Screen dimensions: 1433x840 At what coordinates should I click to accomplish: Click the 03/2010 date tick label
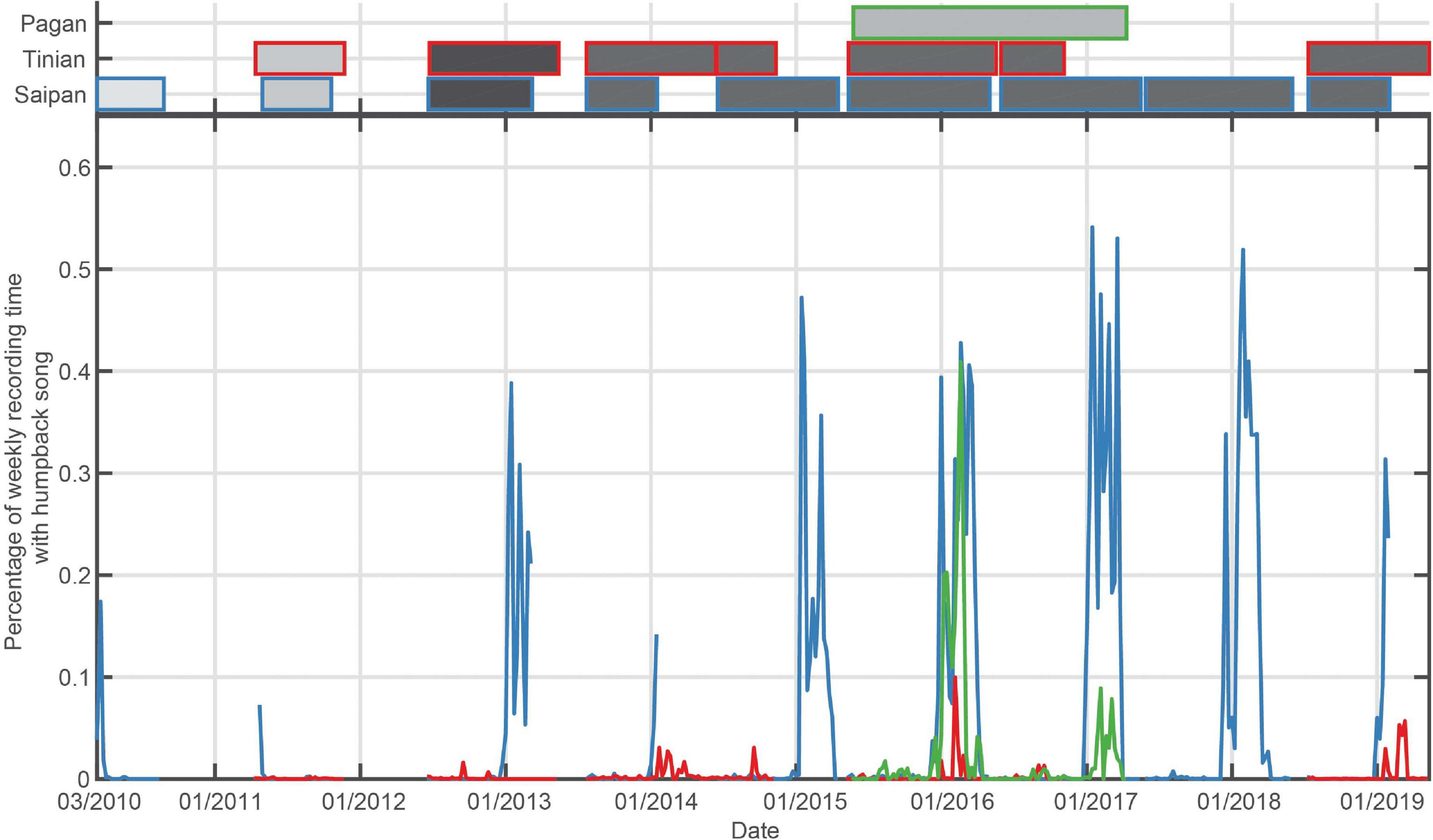99,802
